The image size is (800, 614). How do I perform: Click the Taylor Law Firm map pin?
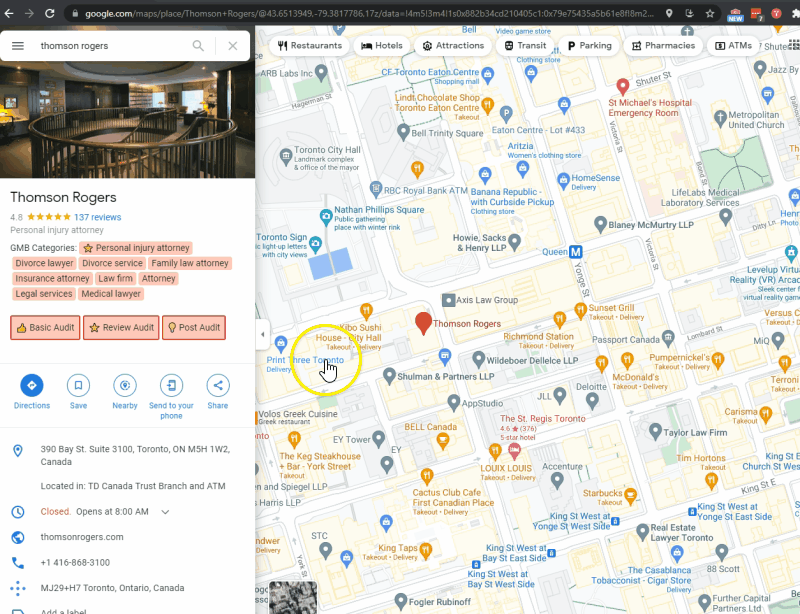(x=655, y=432)
